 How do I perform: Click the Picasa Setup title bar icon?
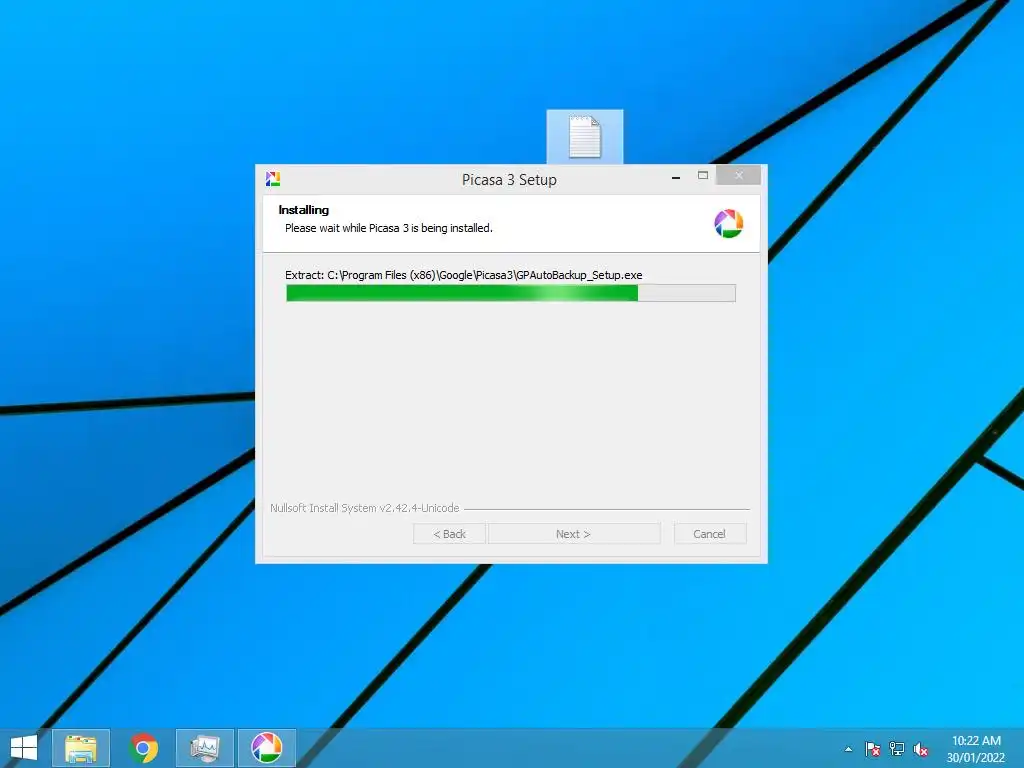coord(273,179)
